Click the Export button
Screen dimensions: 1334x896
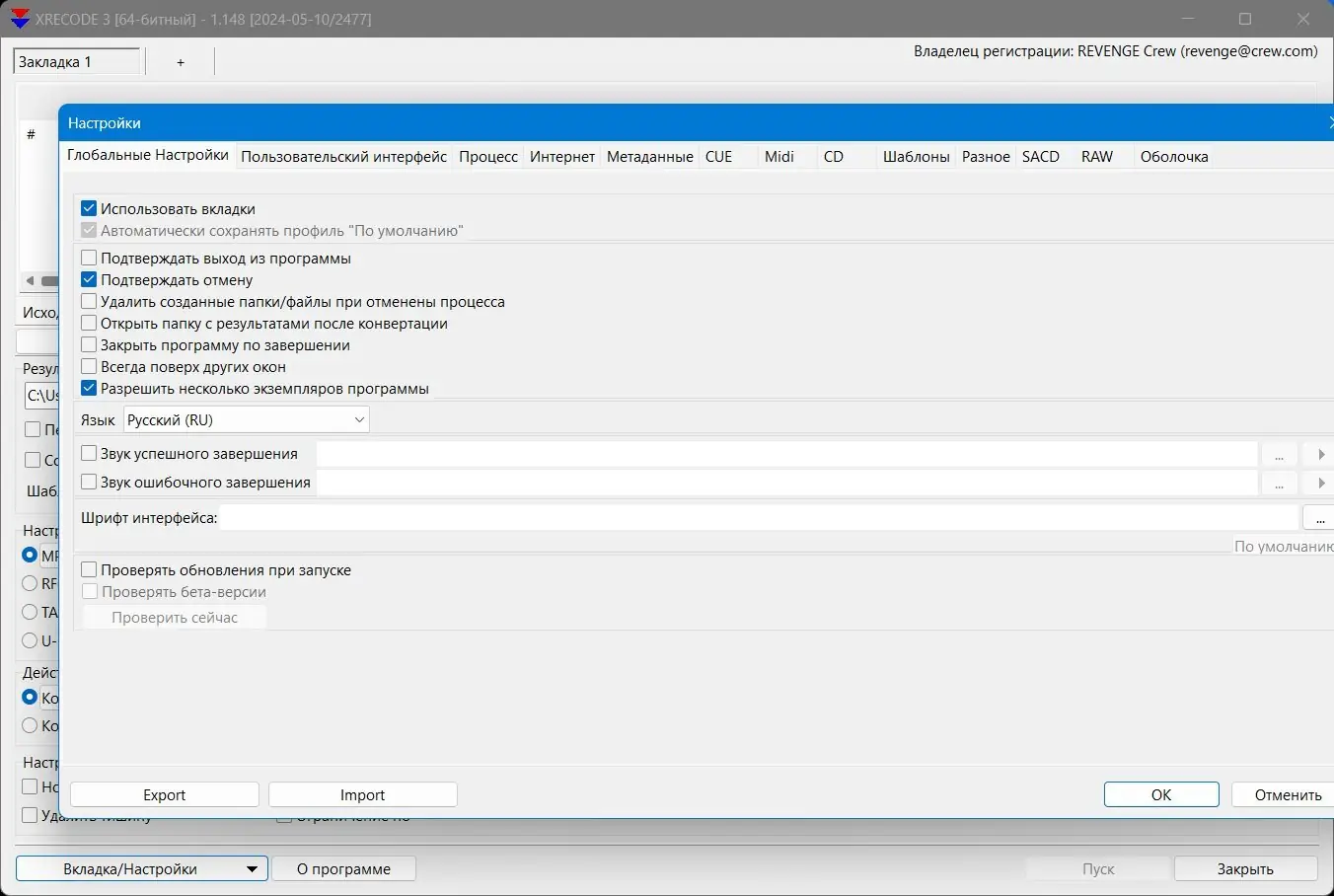165,795
